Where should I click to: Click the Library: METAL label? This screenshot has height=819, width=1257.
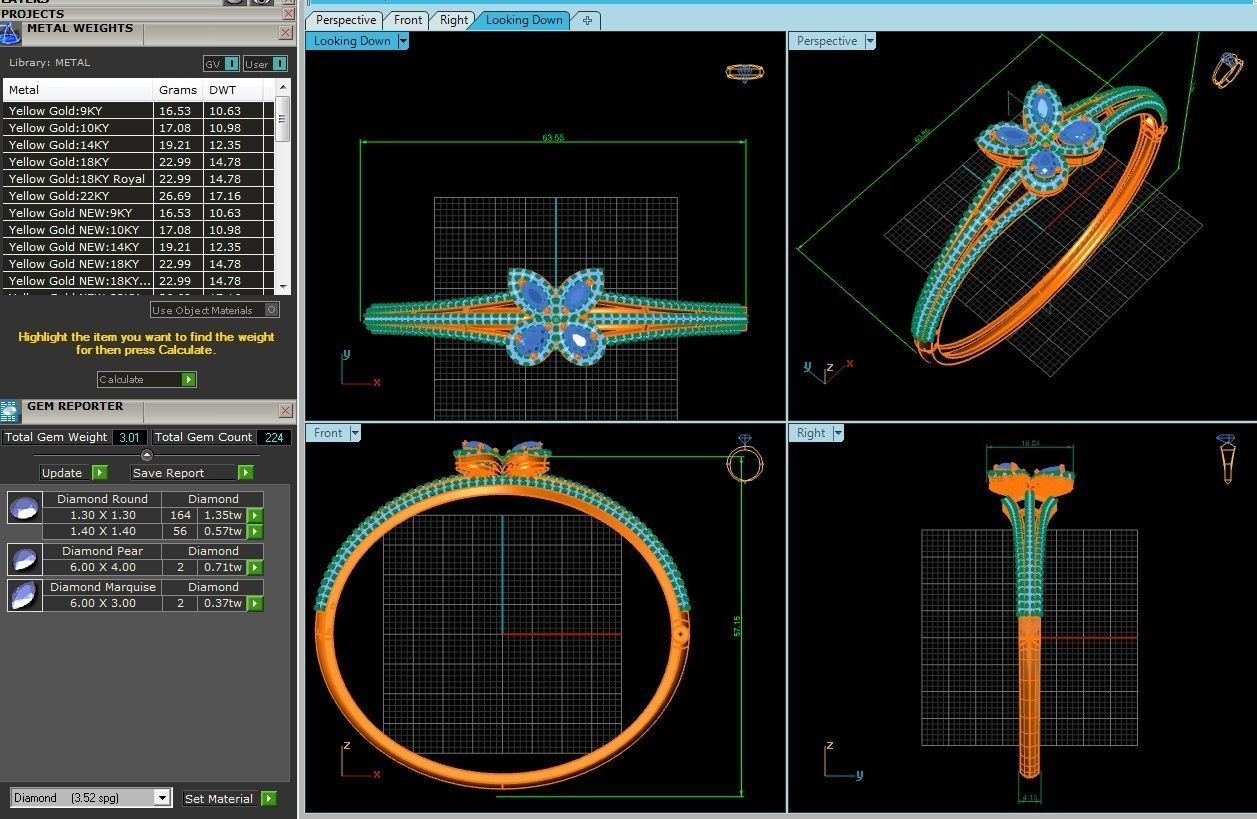click(49, 63)
